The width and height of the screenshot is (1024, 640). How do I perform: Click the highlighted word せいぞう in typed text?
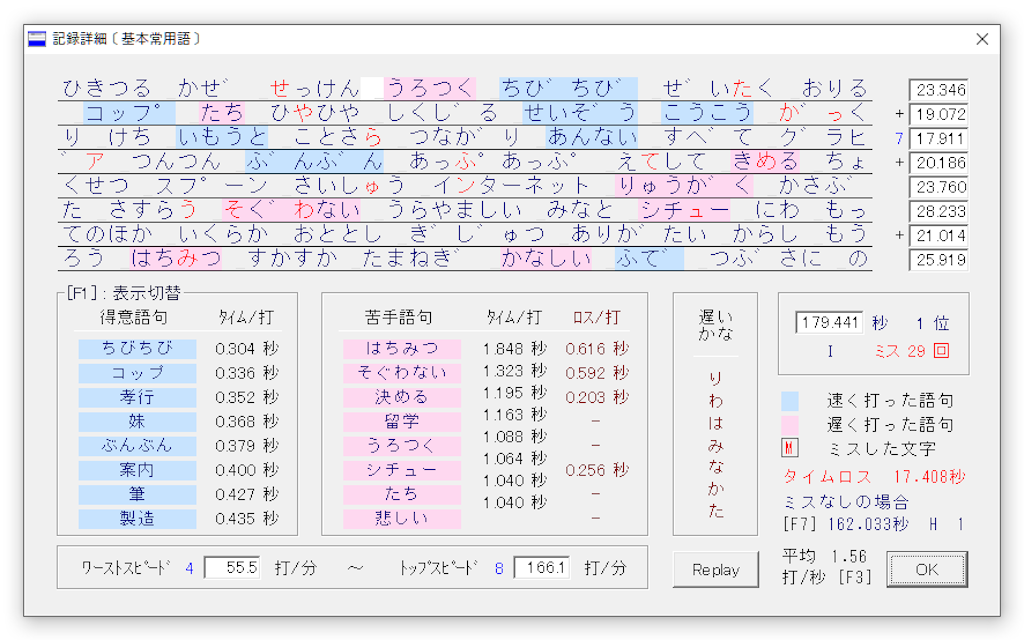tap(580, 113)
